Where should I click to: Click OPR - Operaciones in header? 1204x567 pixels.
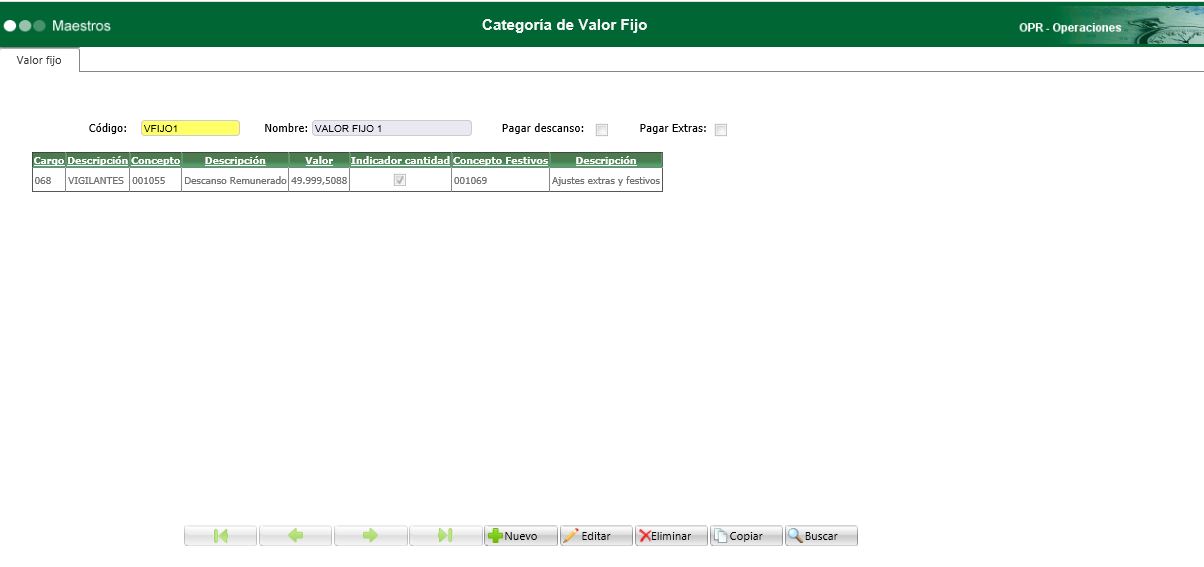click(x=1070, y=28)
